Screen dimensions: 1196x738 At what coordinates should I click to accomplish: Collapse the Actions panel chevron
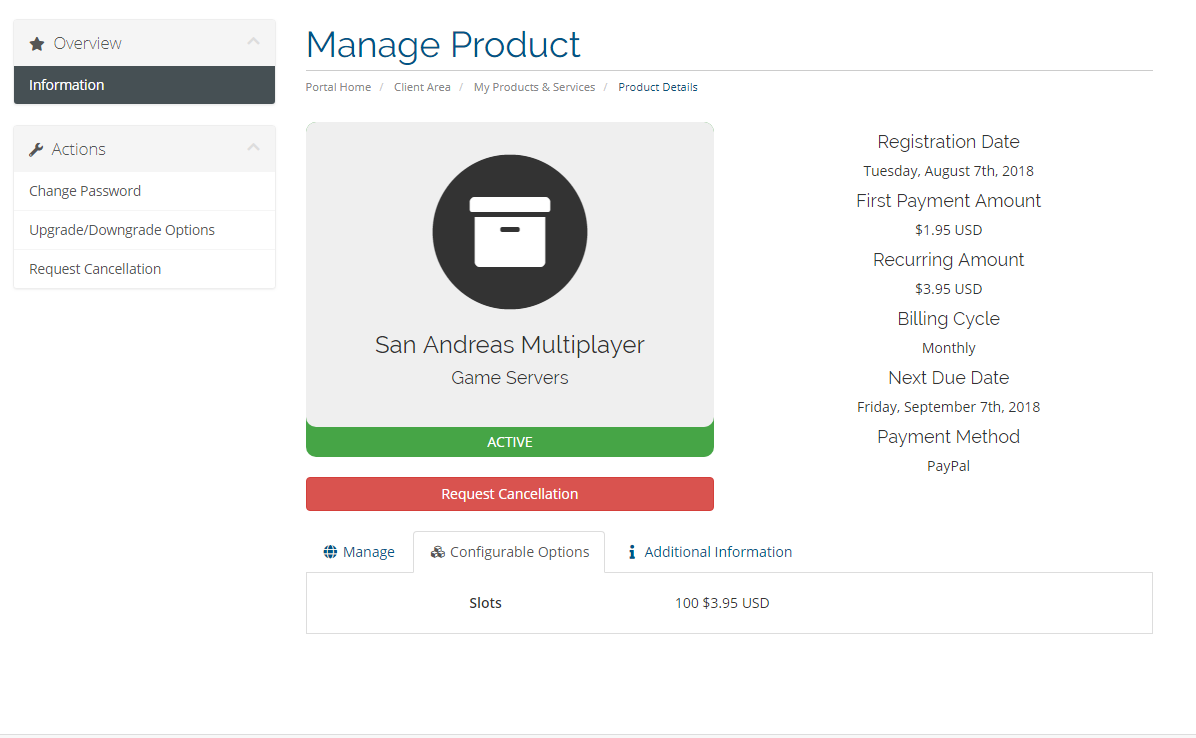click(x=253, y=147)
